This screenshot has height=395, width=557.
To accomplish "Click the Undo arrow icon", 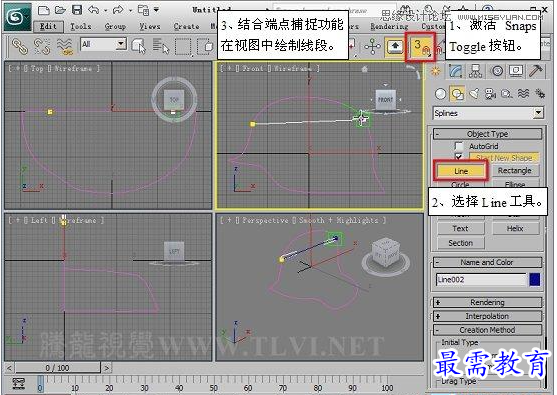I will [93, 10].
